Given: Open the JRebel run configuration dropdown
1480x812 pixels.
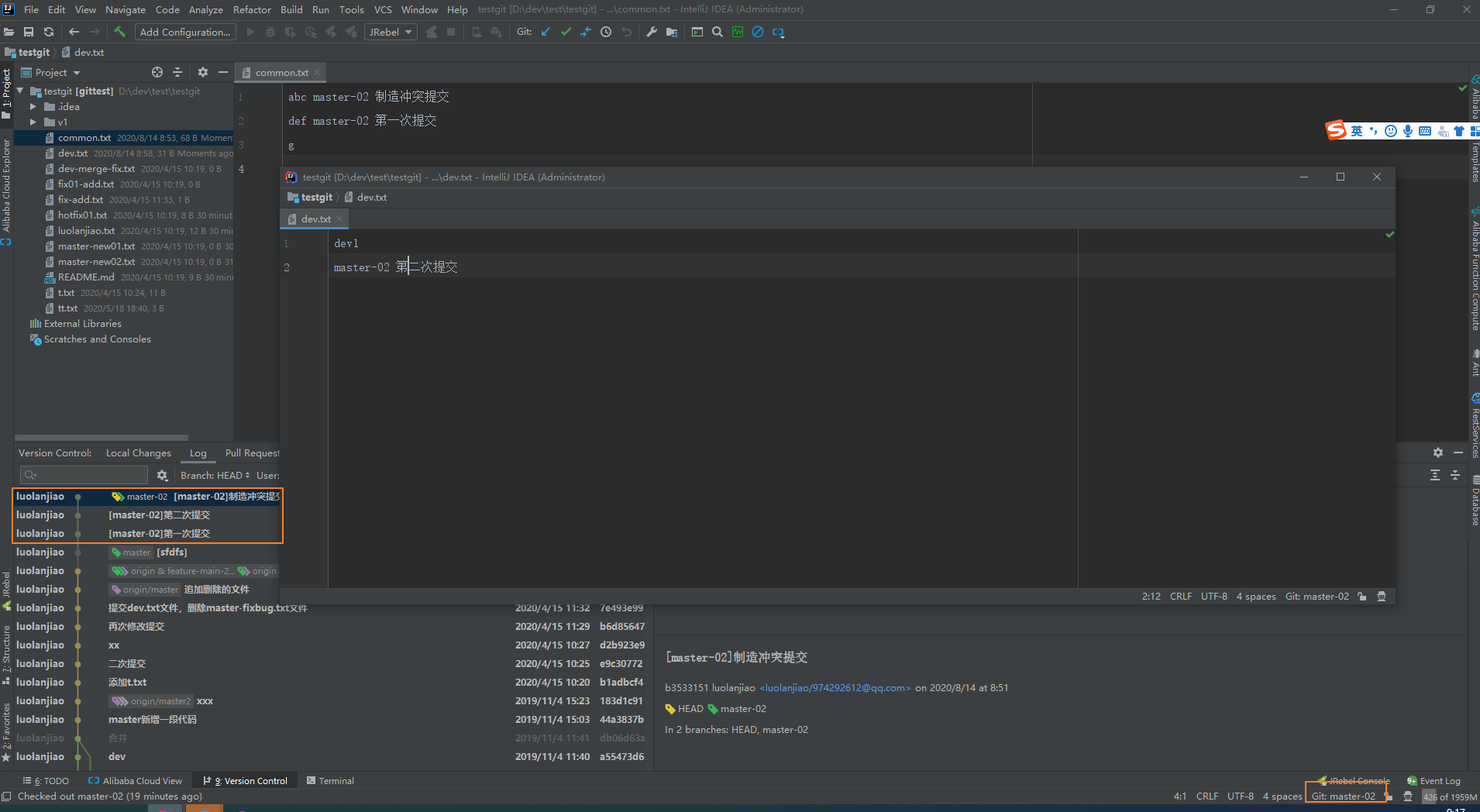Looking at the screenshot, I should [x=391, y=32].
